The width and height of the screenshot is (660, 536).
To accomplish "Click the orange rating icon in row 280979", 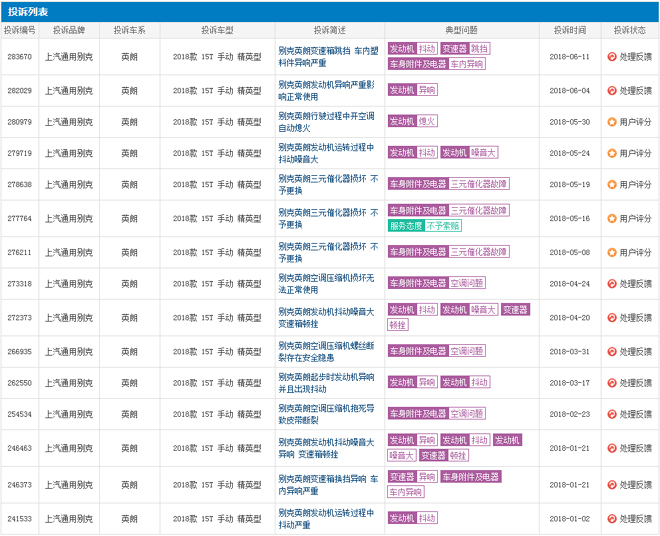I will 612,122.
